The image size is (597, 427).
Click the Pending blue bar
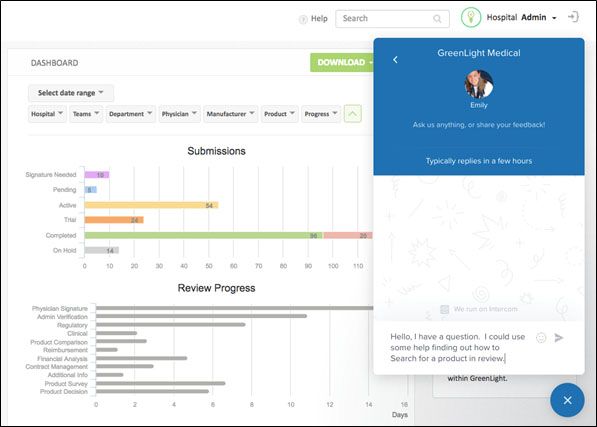[91, 190]
